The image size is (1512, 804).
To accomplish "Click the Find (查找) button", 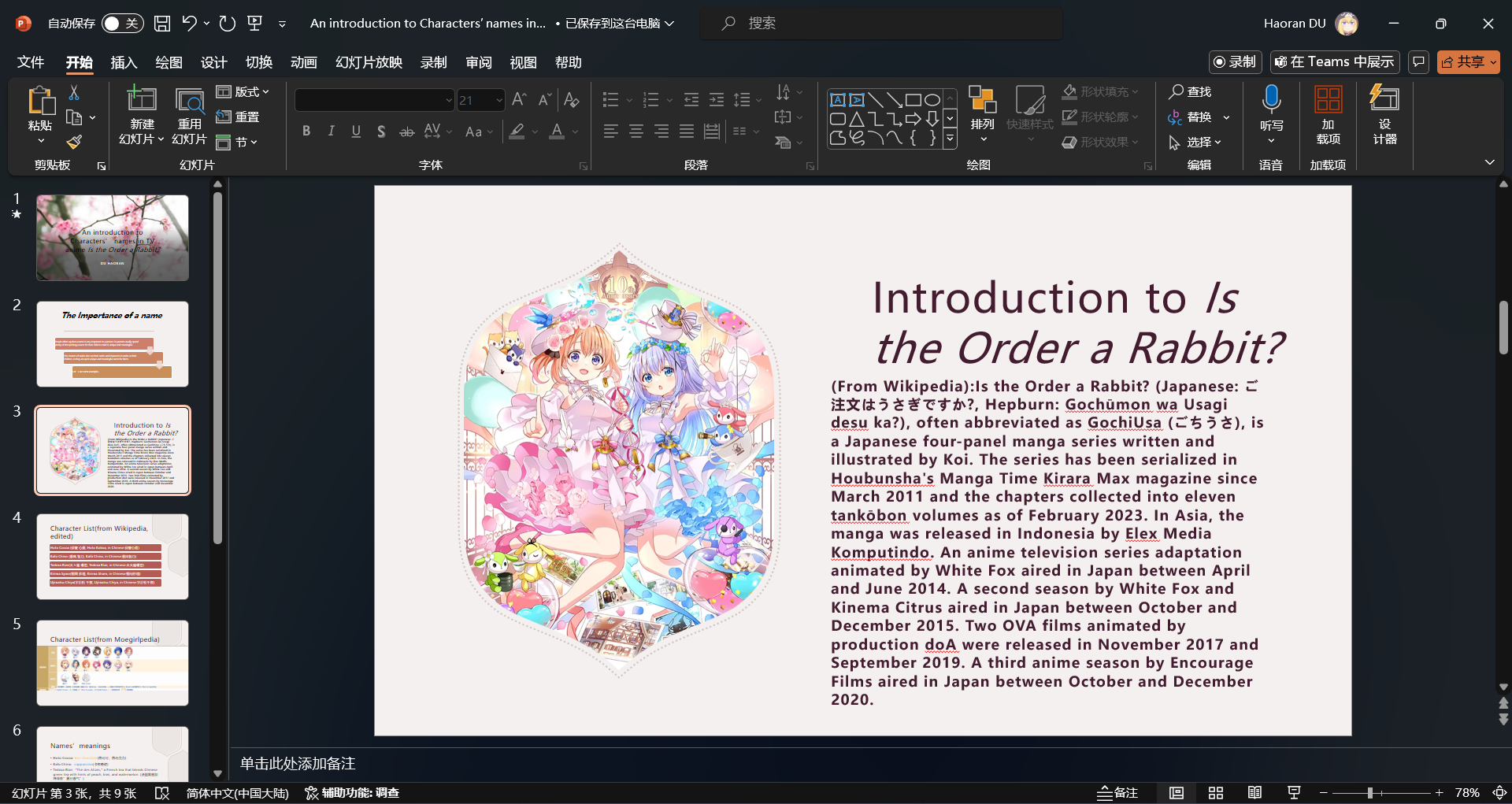I will 1190,92.
